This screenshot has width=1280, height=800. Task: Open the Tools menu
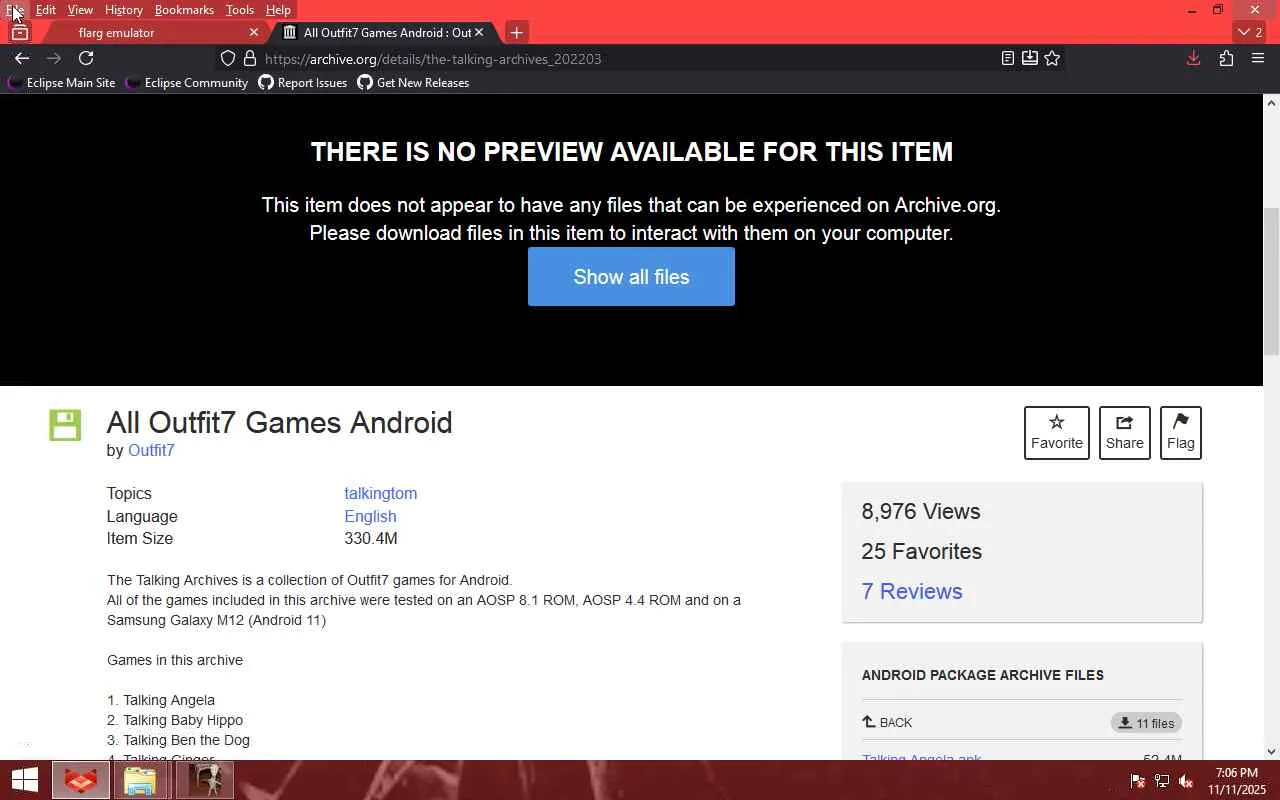[x=240, y=10]
